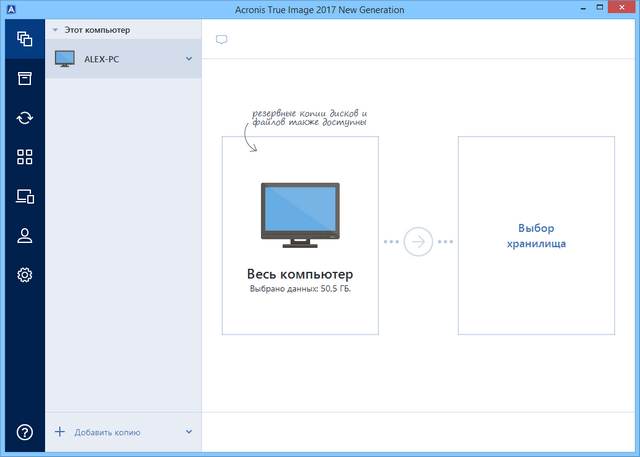The height and width of the screenshot is (457, 640).
Task: Open the Sync section icon
Action: point(22,118)
